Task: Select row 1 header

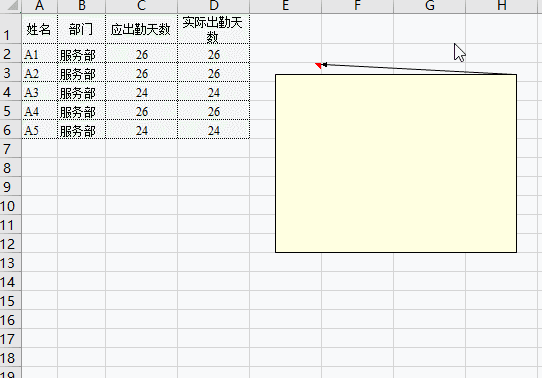Action: (10, 29)
